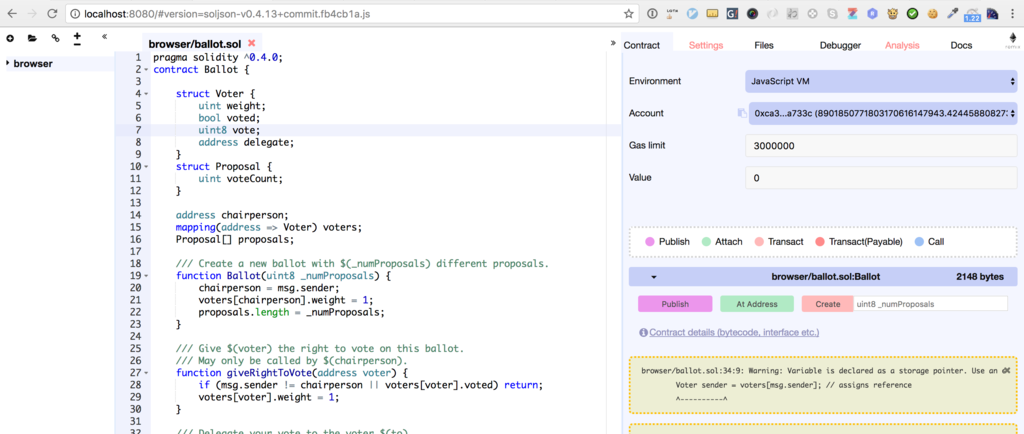Image resolution: width=1024 pixels, height=434 pixels.
Task: Open the Account selector dropdown
Action: (x=882, y=113)
